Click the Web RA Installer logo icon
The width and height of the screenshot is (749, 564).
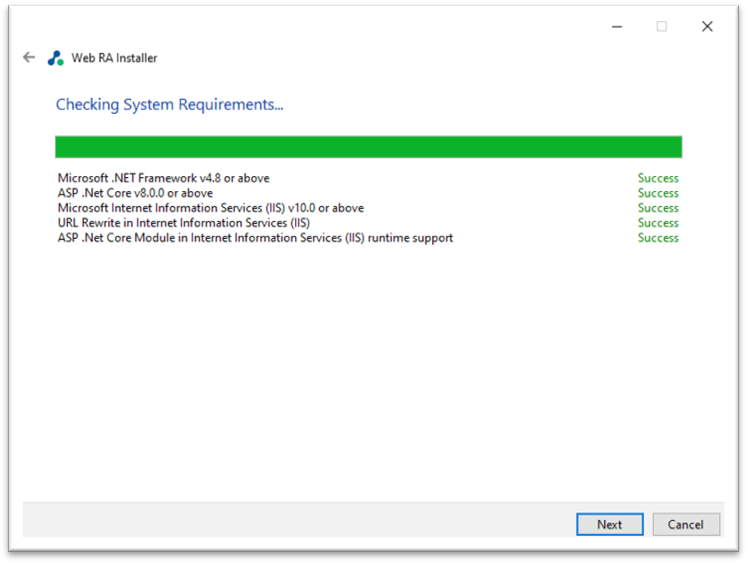[x=56, y=58]
